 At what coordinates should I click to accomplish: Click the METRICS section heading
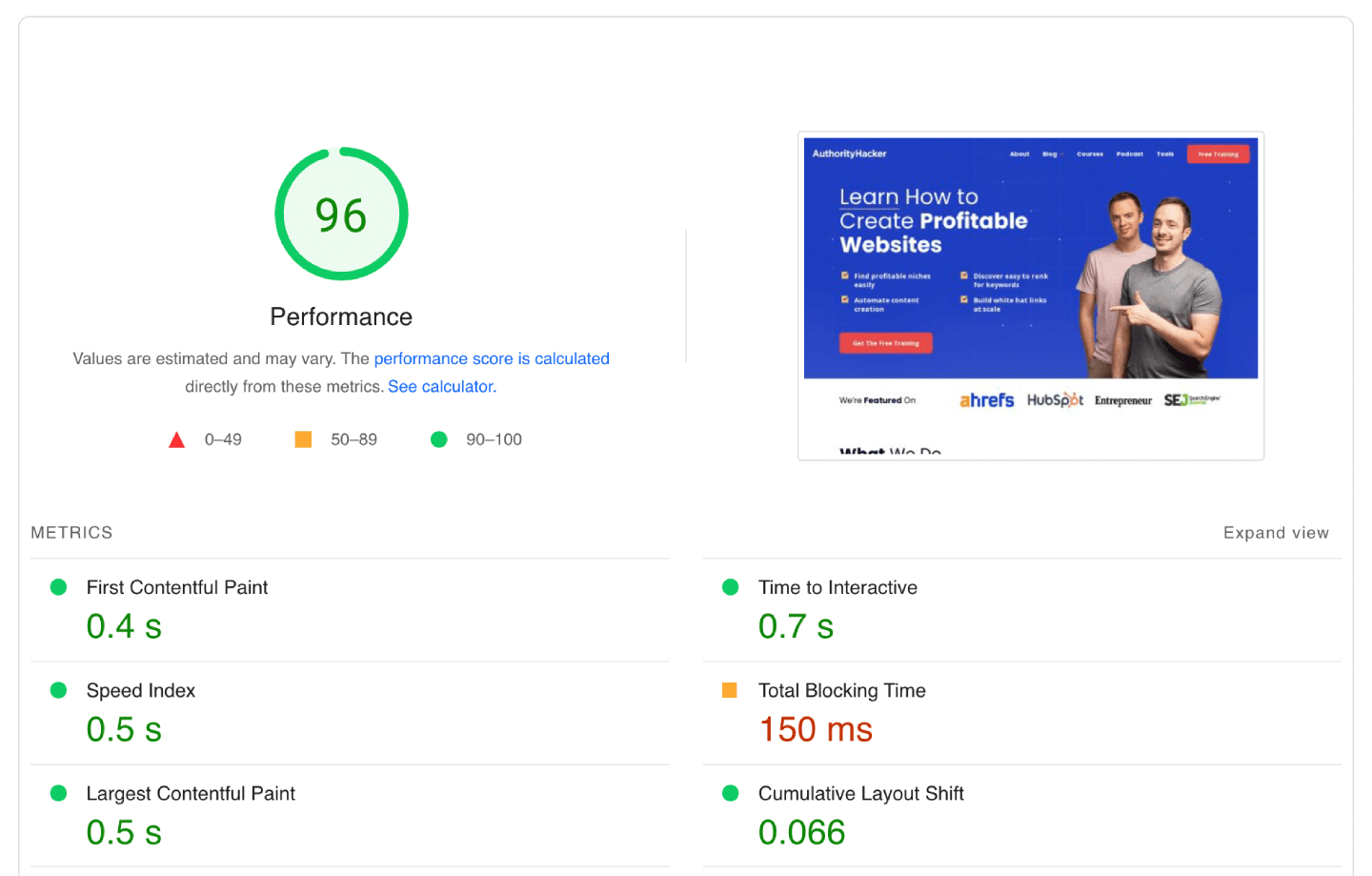pyautogui.click(x=71, y=533)
